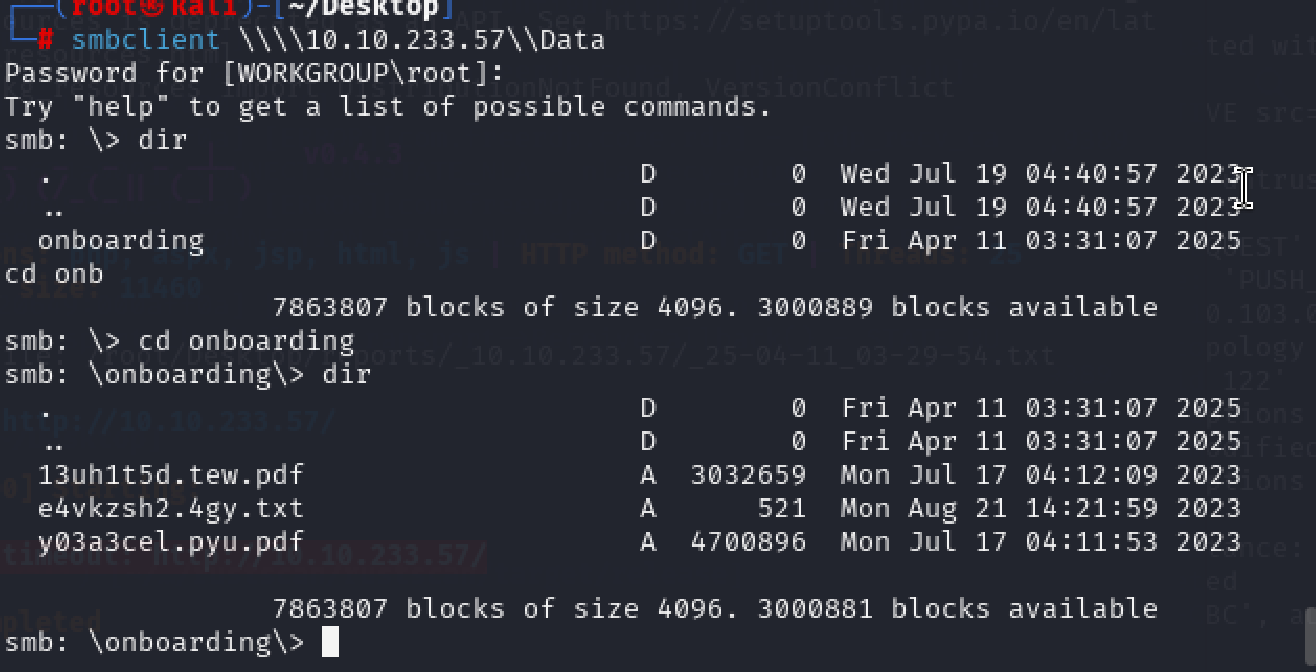Viewport: 1316px width, 672px height.
Task: Click the 10.10.233.57 Data share path
Action: click(x=422, y=40)
